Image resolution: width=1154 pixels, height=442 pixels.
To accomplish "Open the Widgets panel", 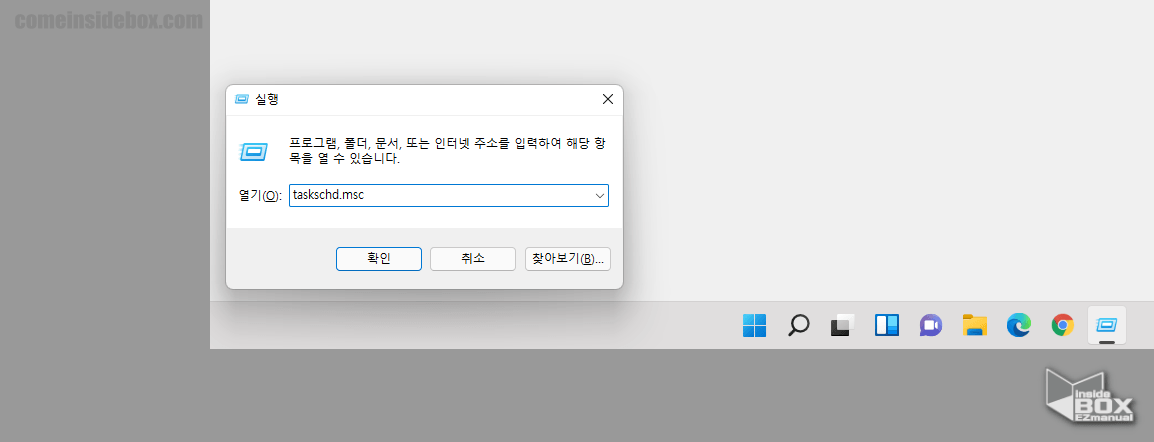I will 886,325.
